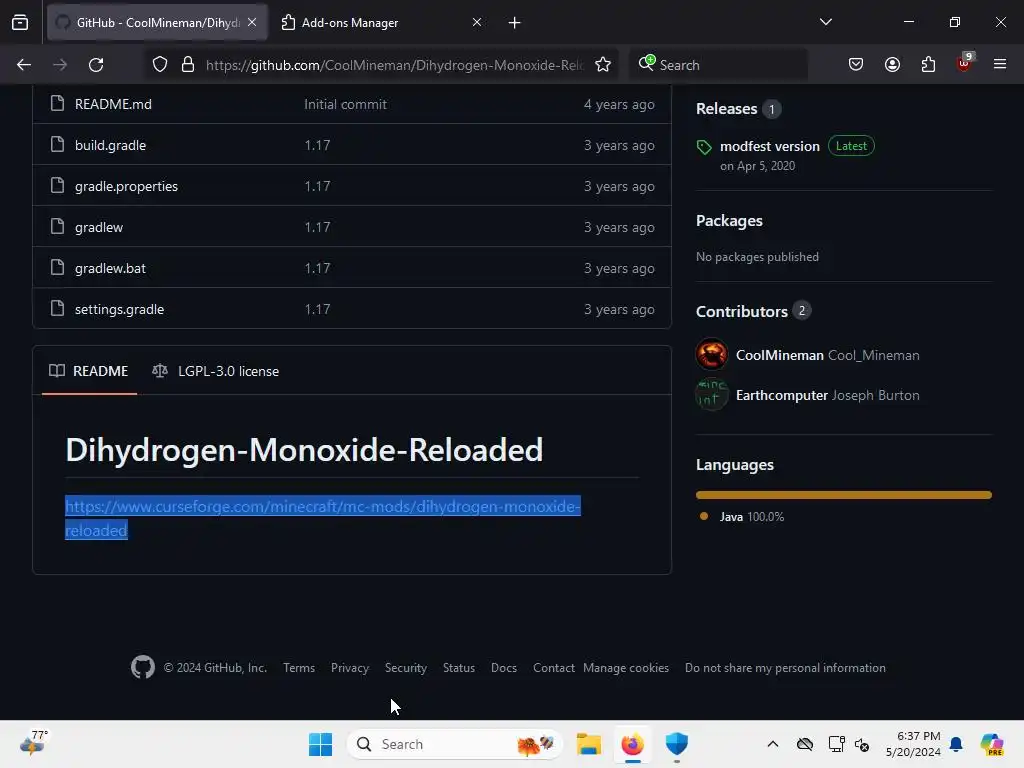Open README.md file
The width and height of the screenshot is (1024, 768).
(113, 104)
